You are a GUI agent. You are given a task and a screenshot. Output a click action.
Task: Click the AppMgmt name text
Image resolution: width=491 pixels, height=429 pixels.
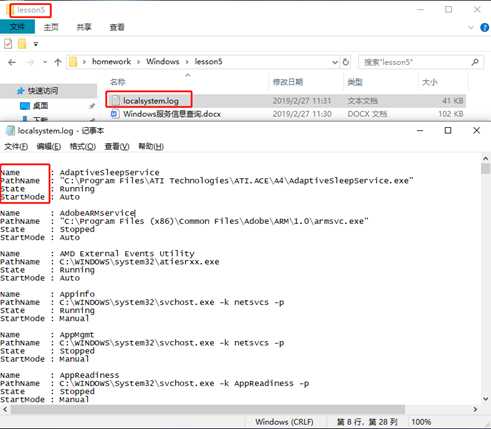point(77,335)
